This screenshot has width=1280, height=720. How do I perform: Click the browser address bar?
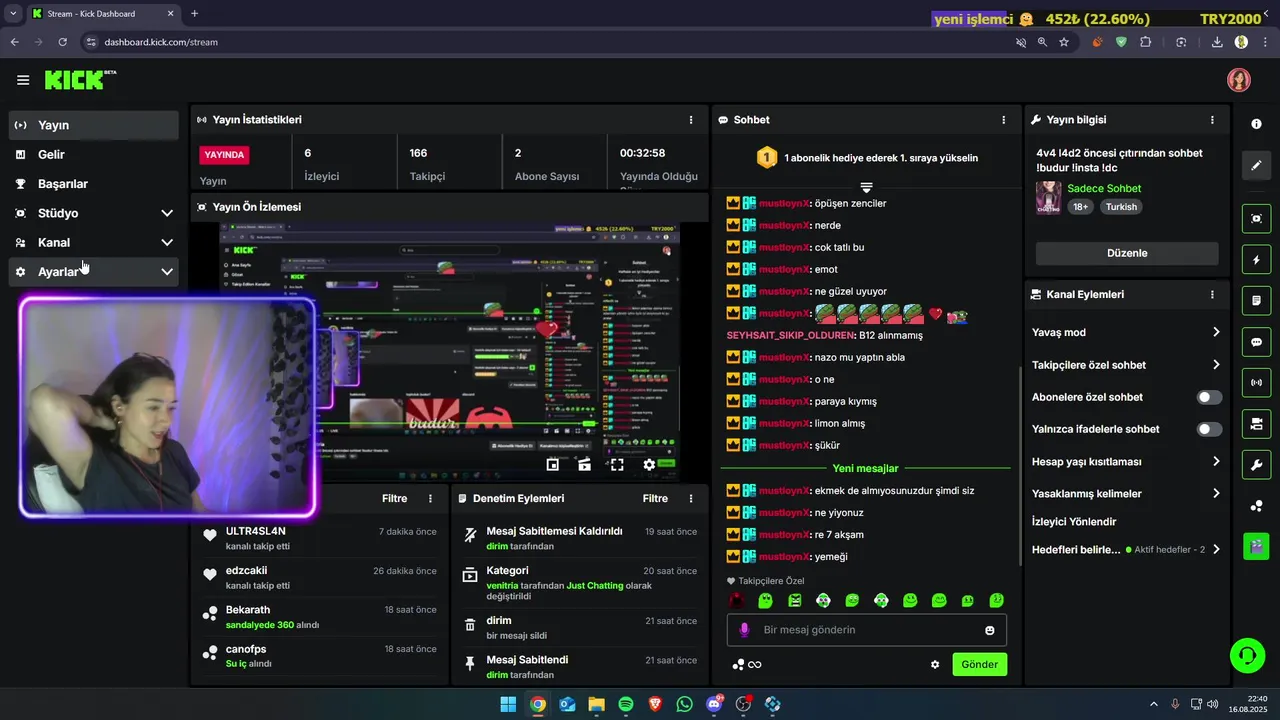(540, 42)
